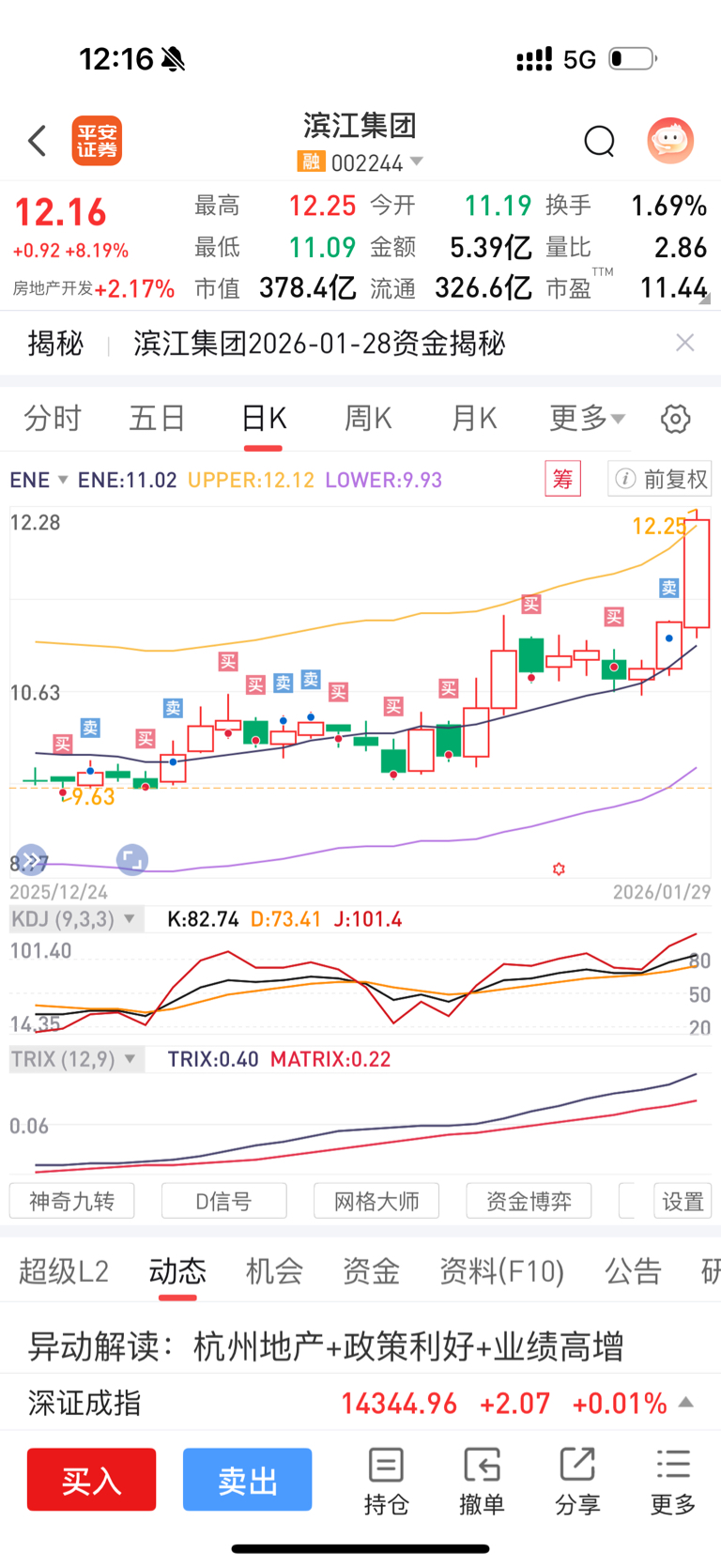Image resolution: width=721 pixels, height=1568 pixels.
Task: Tap the red 买入 button
Action: click(91, 1480)
